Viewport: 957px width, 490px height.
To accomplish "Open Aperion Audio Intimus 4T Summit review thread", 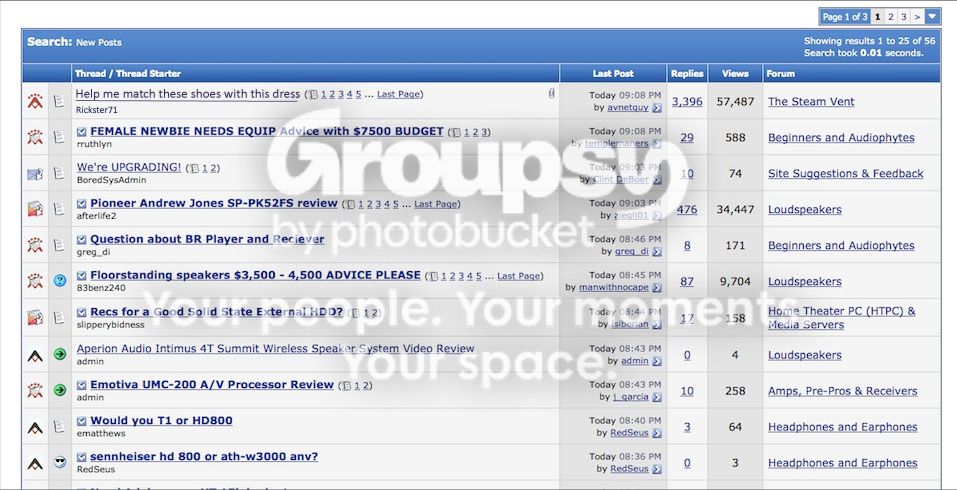I will point(275,348).
